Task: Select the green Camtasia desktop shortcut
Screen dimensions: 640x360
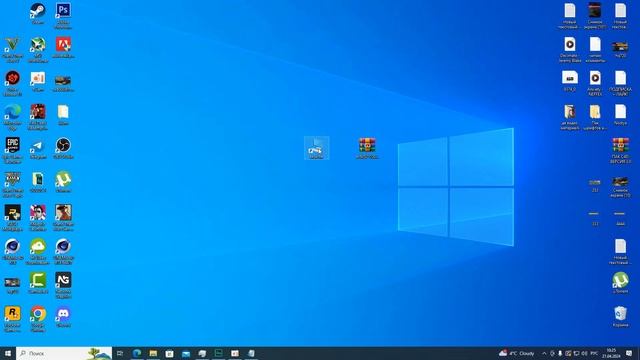Action: [38, 280]
